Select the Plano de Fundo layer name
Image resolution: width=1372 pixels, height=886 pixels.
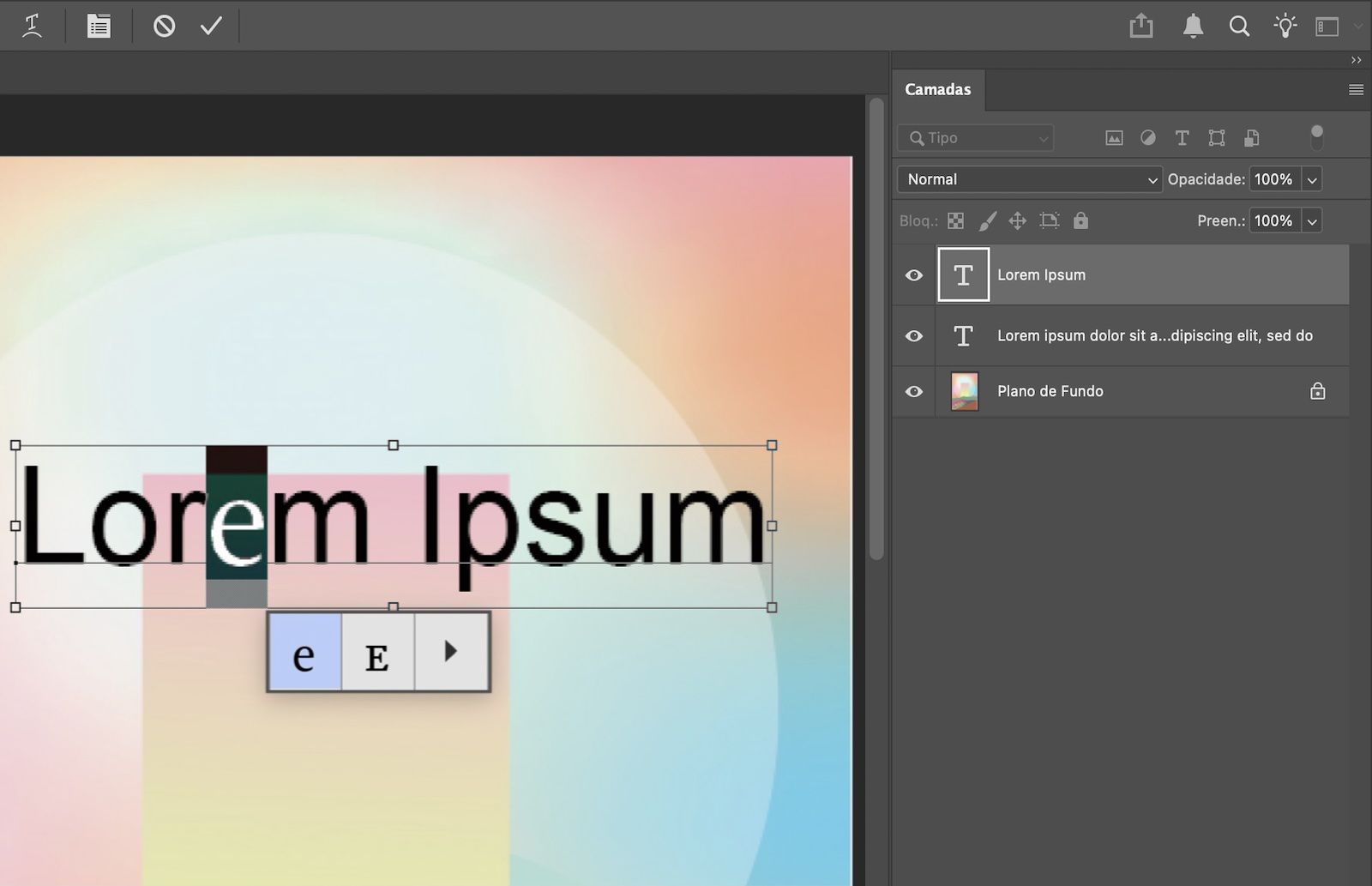tap(1050, 391)
